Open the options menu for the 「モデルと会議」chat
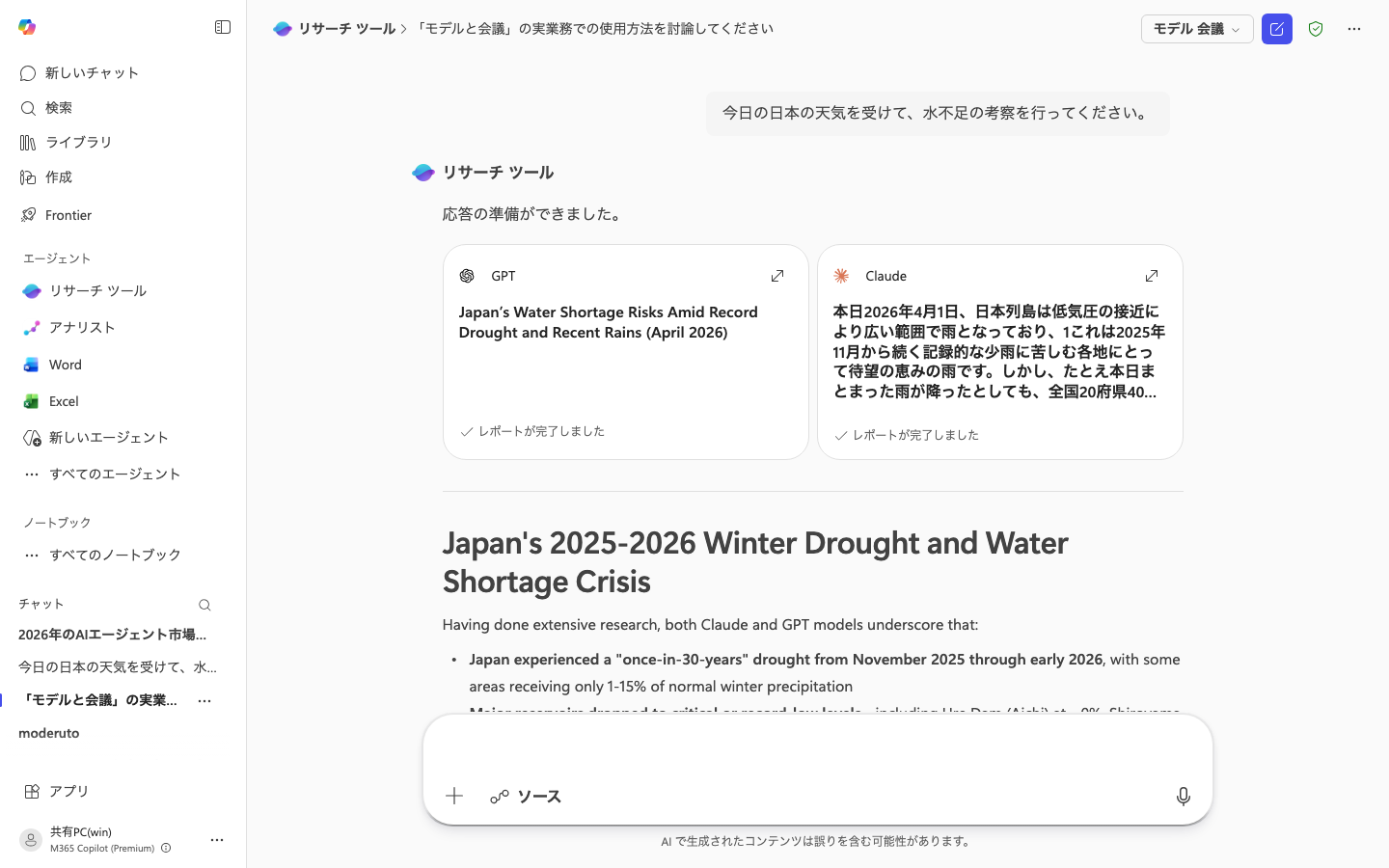Image resolution: width=1389 pixels, height=868 pixels. click(204, 700)
